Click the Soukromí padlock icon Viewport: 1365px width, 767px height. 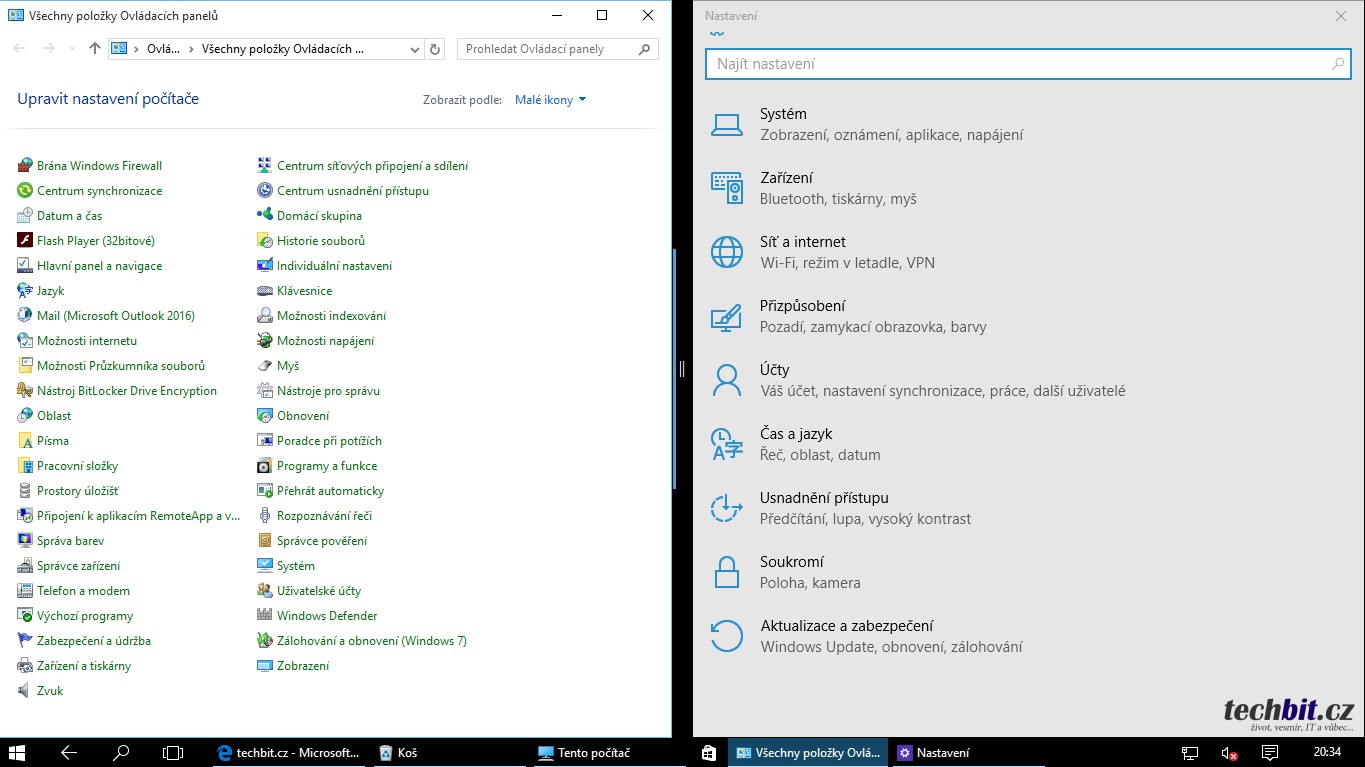pos(727,572)
